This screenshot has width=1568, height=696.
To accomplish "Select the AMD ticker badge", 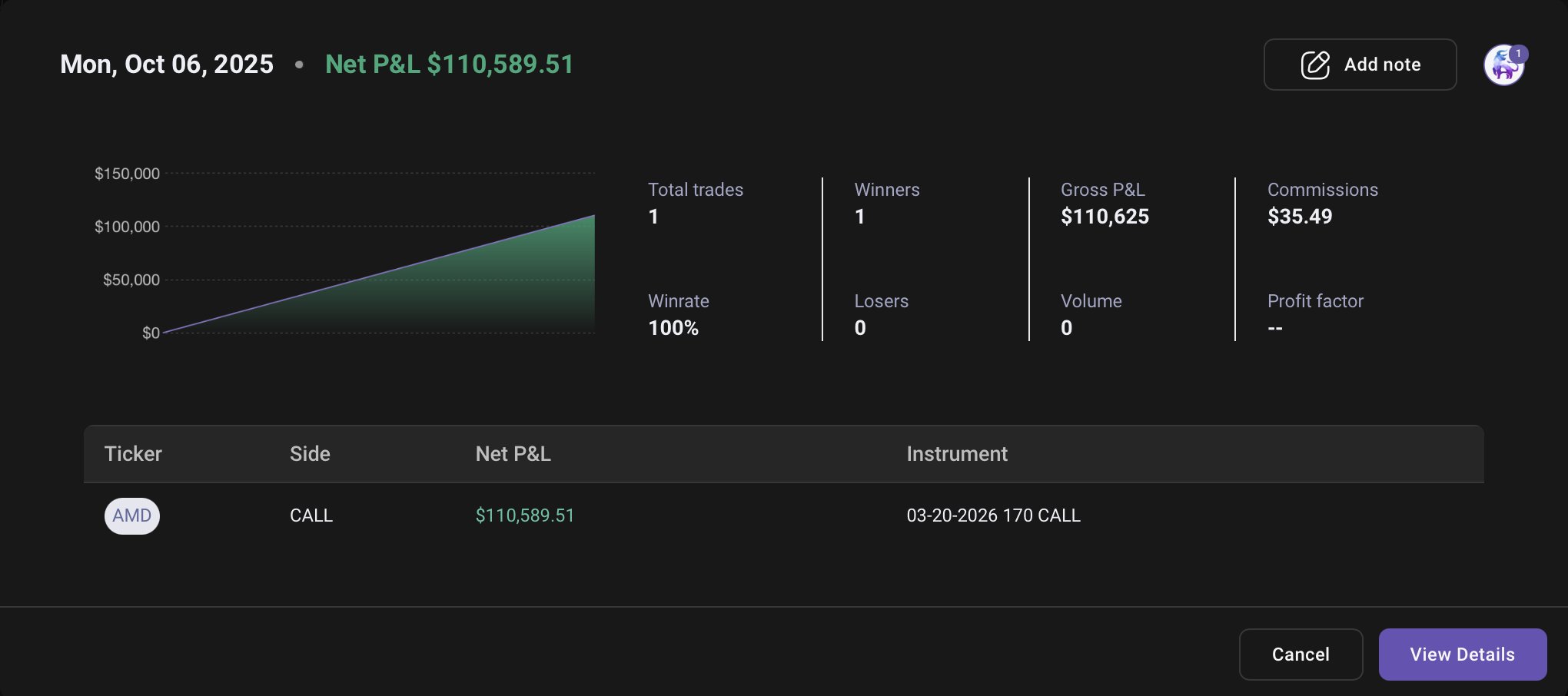I will coord(132,515).
